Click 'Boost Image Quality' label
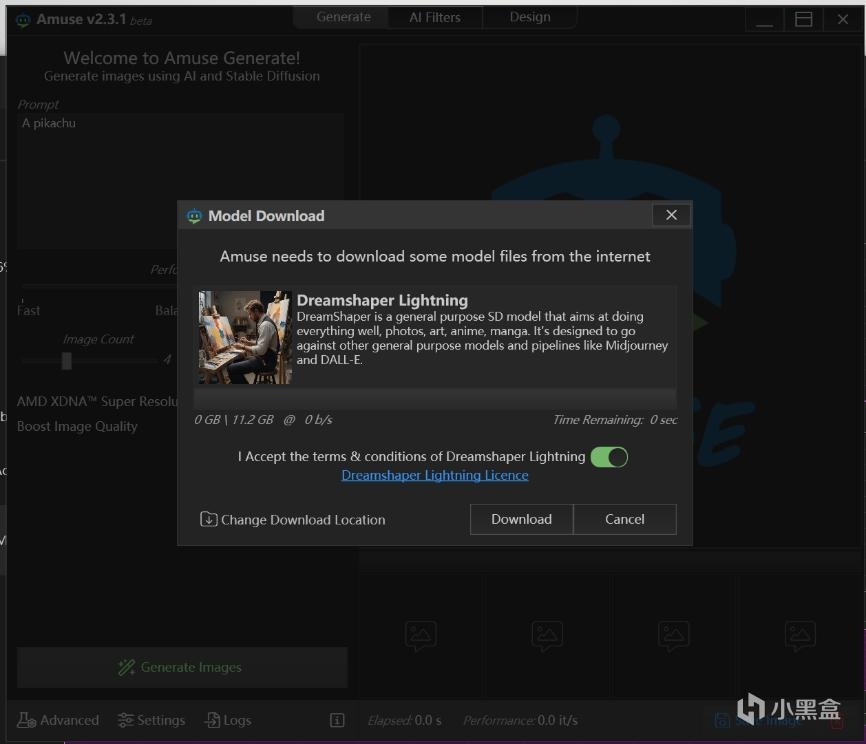Image resolution: width=866 pixels, height=744 pixels. pyautogui.click(x=77, y=426)
